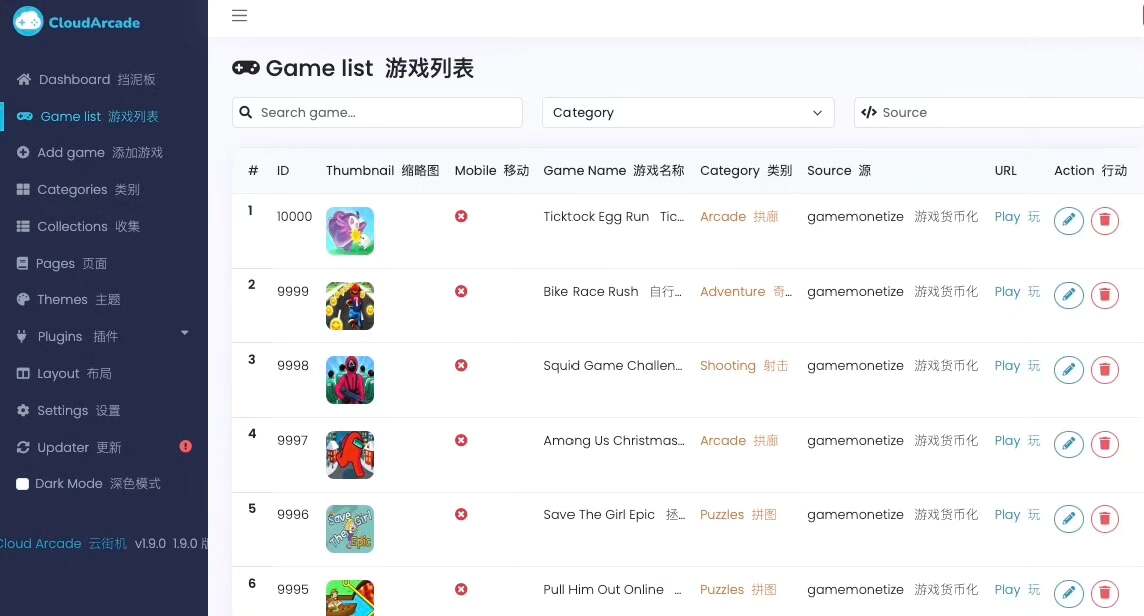The image size is (1144, 616).
Task: Toggle the Dark Mode switch
Action: click(23, 483)
